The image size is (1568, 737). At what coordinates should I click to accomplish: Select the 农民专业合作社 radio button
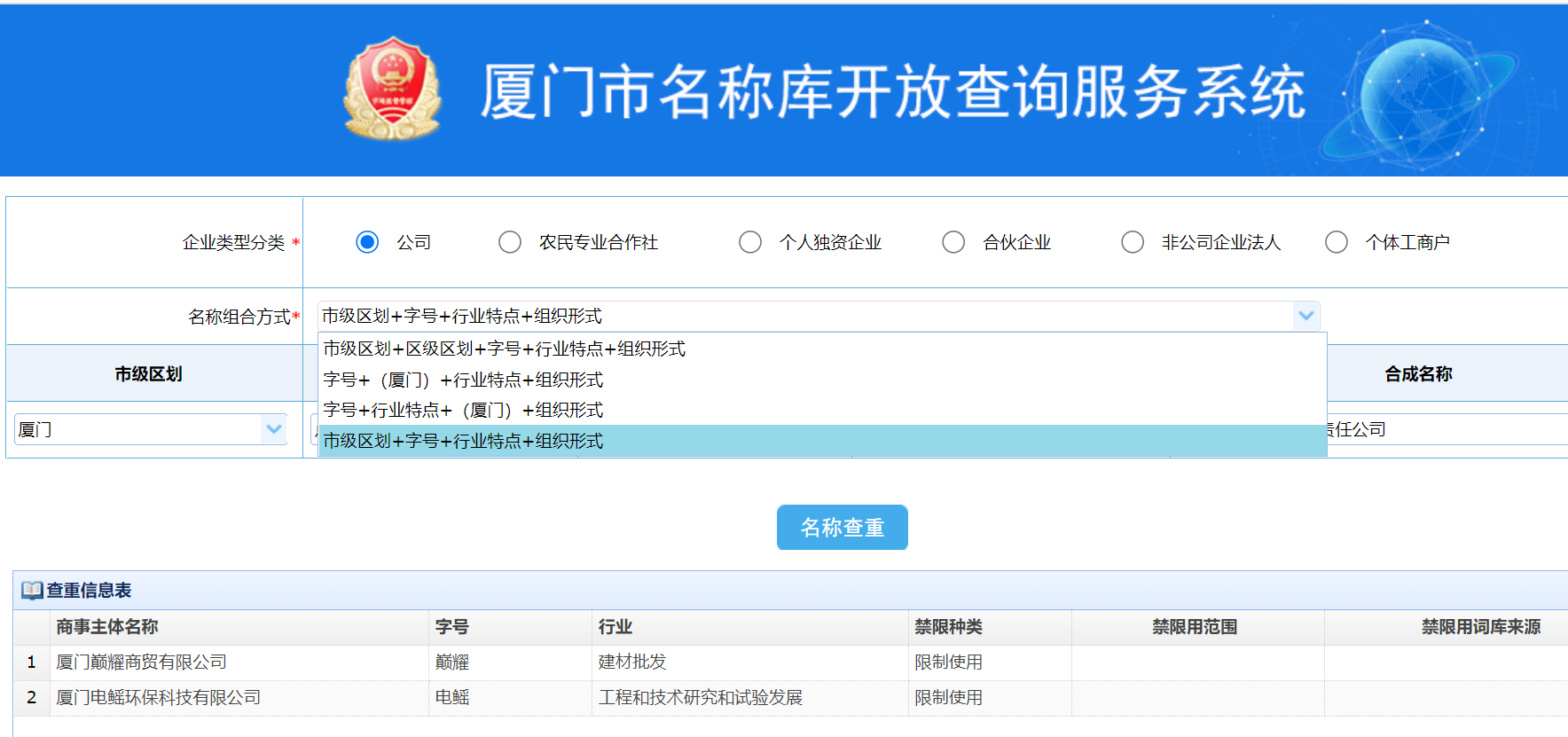[x=510, y=242]
